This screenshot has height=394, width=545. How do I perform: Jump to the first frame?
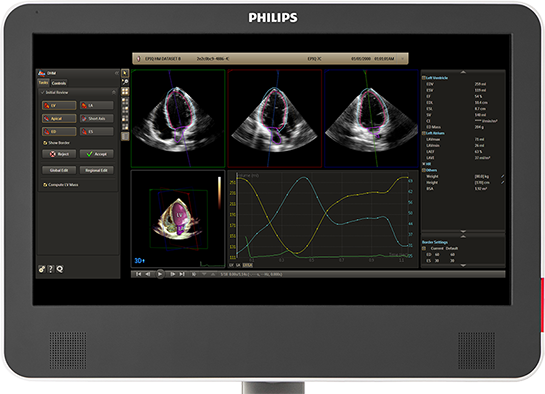click(x=138, y=274)
